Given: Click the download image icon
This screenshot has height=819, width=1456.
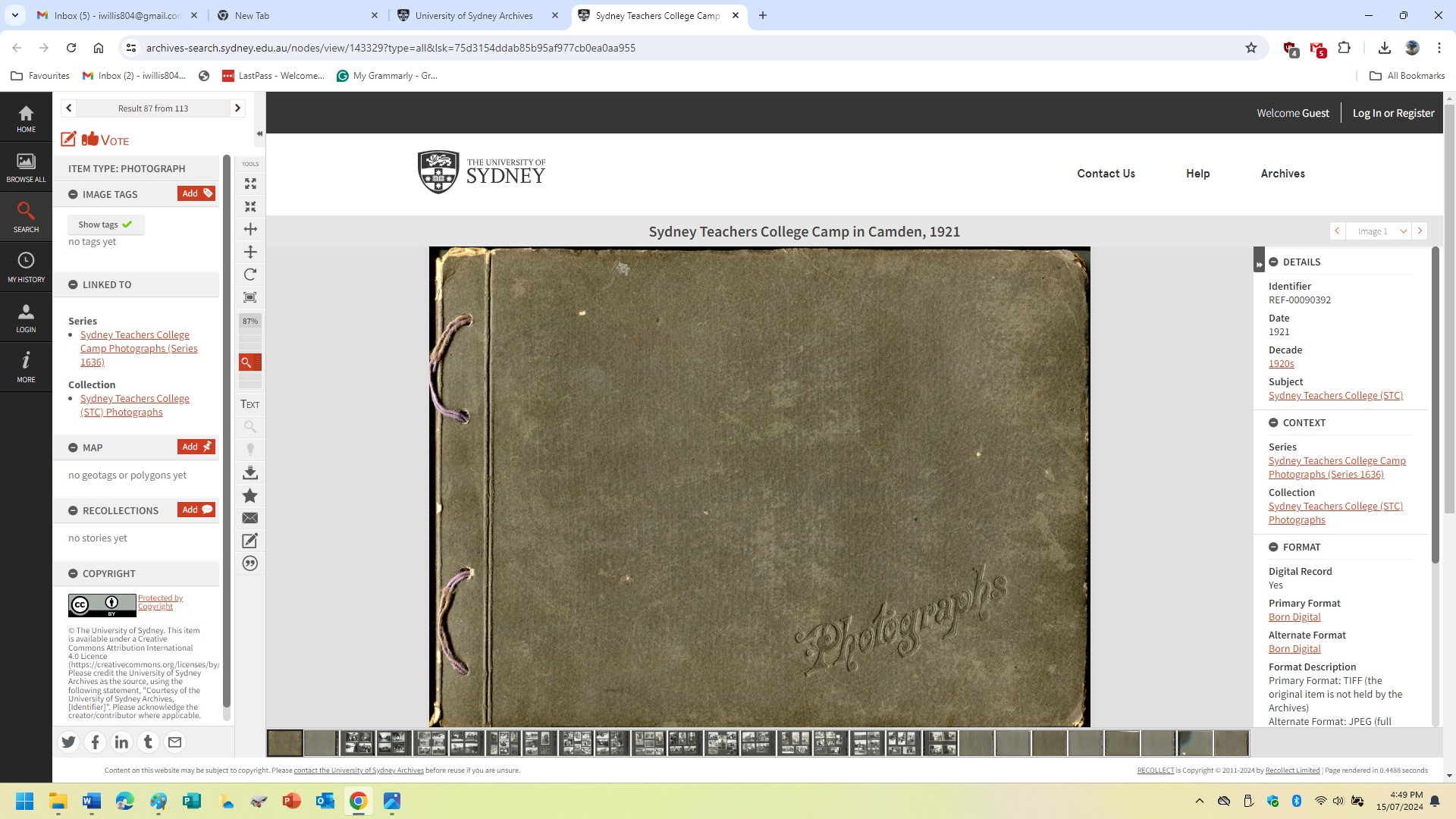Looking at the screenshot, I should tap(250, 473).
